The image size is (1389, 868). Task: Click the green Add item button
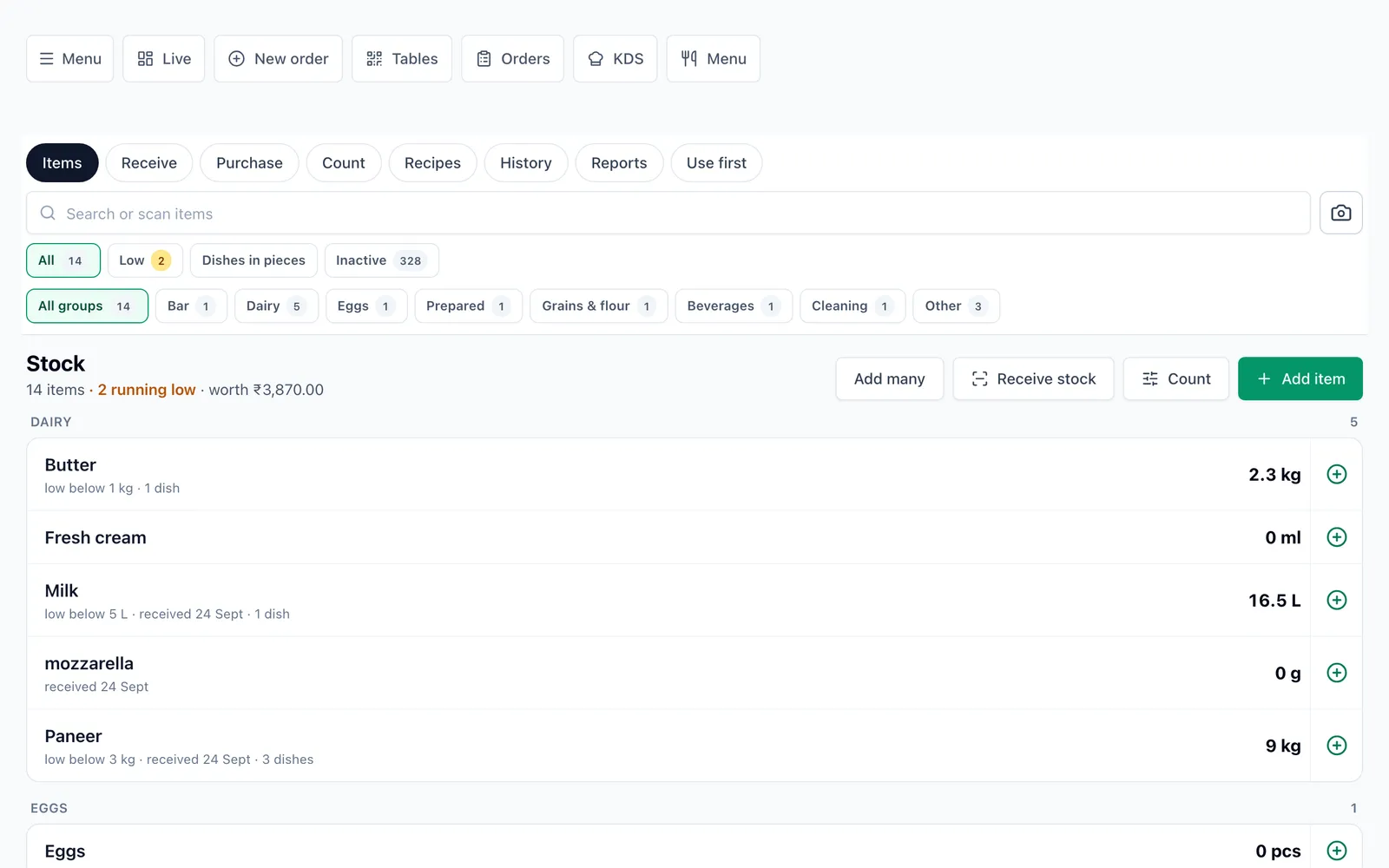pyautogui.click(x=1300, y=378)
